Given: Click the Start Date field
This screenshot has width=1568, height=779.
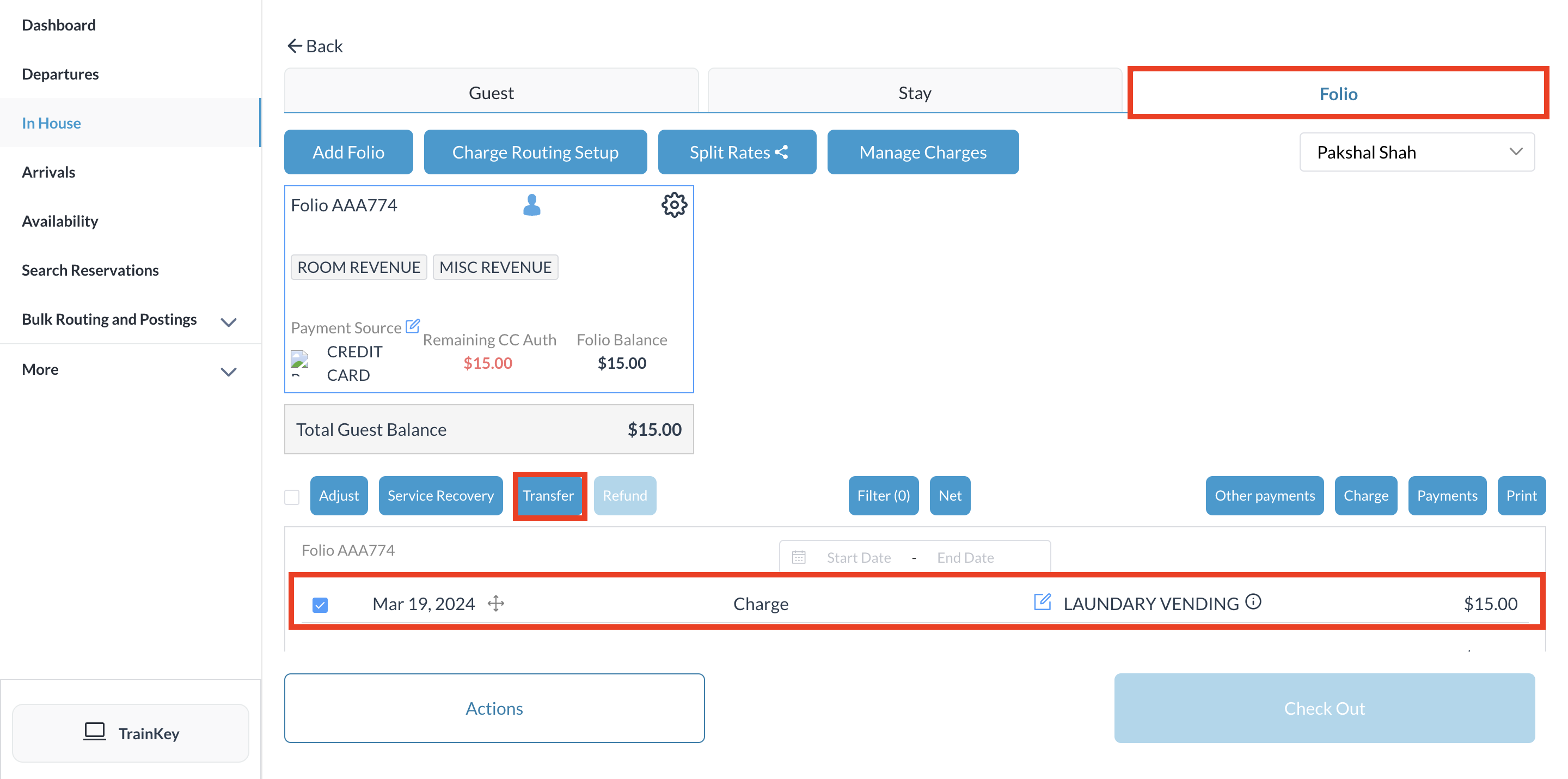Looking at the screenshot, I should tap(858, 557).
